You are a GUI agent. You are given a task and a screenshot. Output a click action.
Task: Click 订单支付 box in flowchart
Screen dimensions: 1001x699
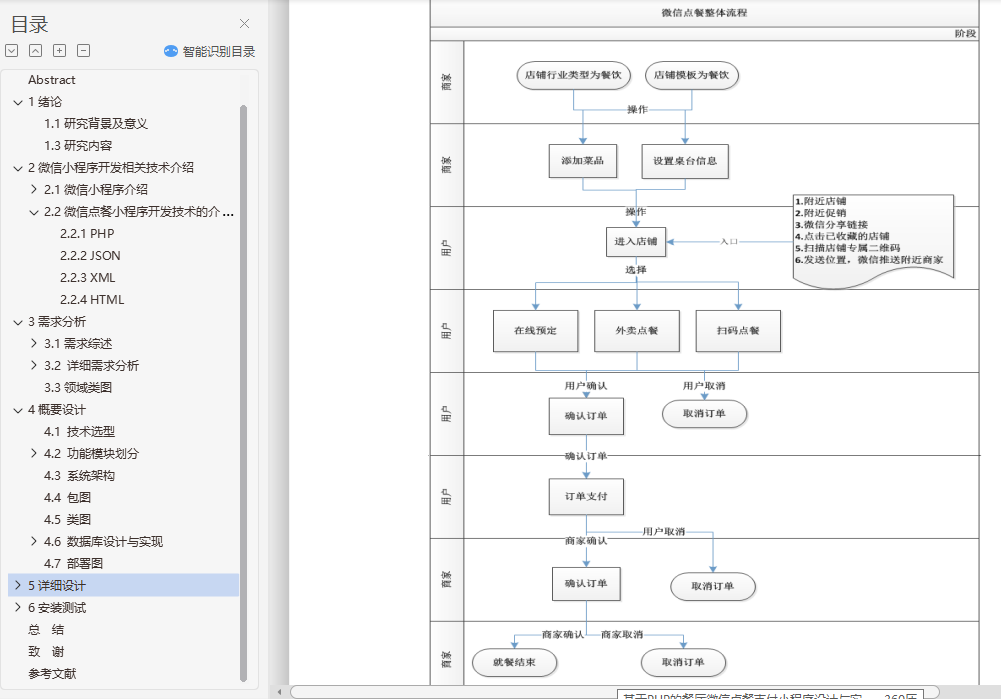586,497
